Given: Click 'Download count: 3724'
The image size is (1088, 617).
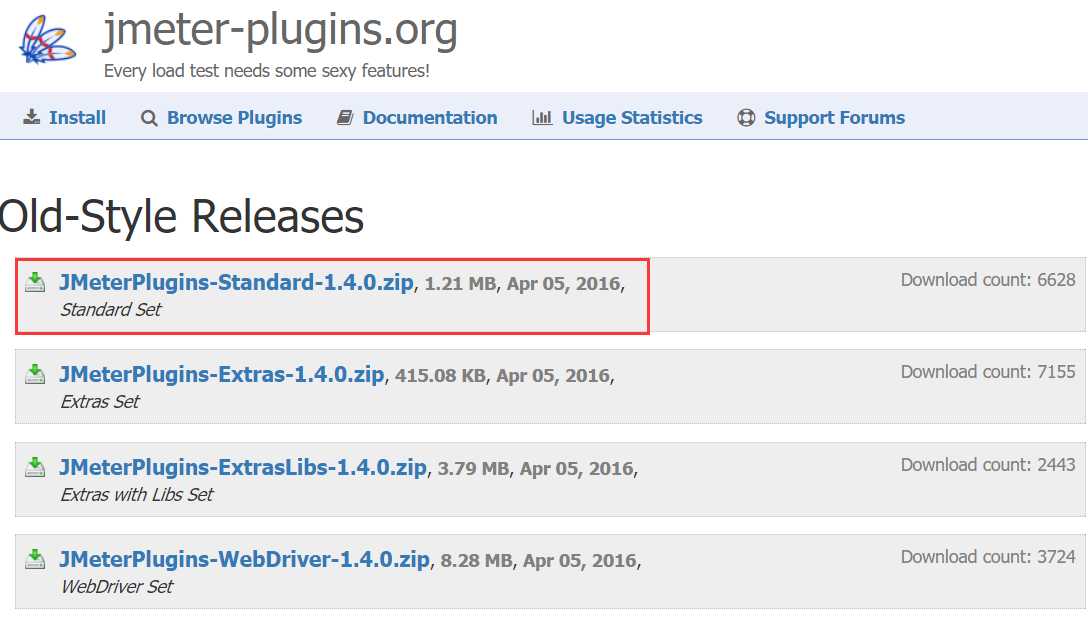Looking at the screenshot, I should [988, 557].
